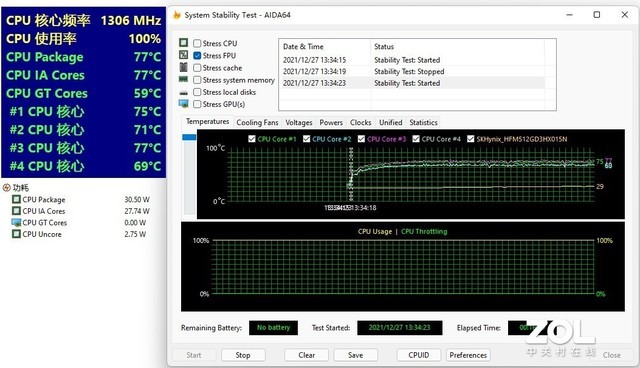Viewport: 640px width, 368px height.
Task: Click the blue graph scale slider handle
Action: (x=189, y=137)
